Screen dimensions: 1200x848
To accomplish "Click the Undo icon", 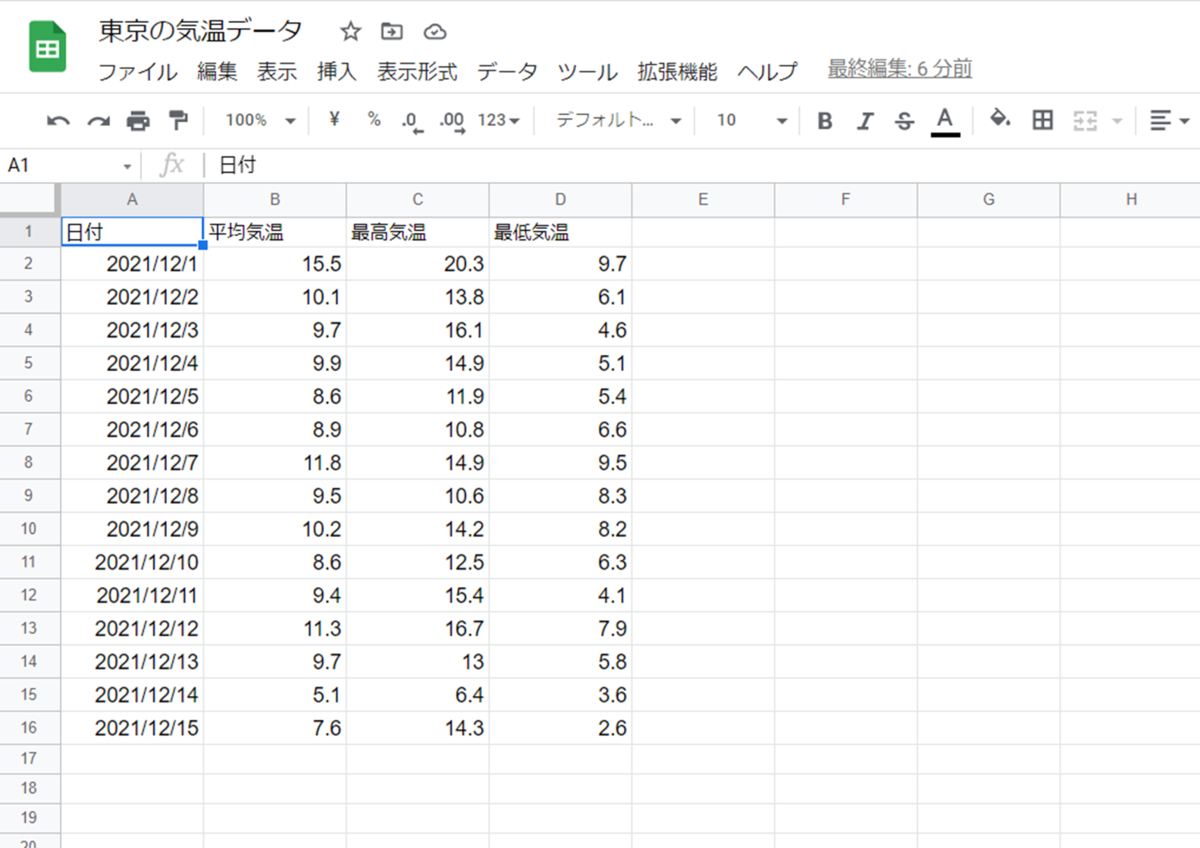I will tap(57, 119).
